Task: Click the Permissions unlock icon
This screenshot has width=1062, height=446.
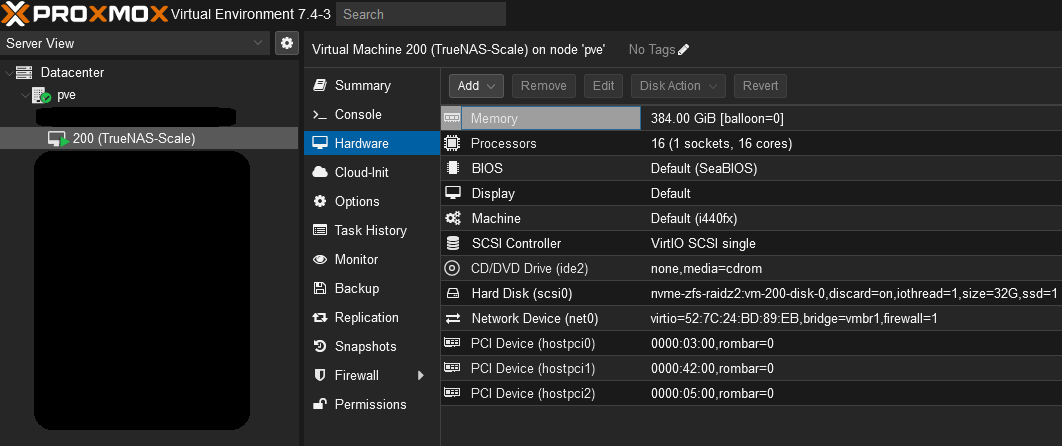Action: [x=320, y=404]
